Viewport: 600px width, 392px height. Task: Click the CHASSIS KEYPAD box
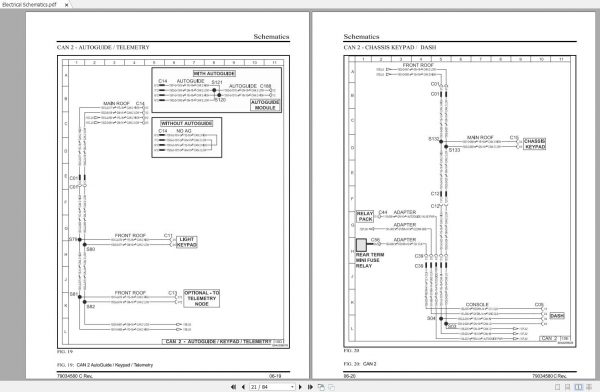[535, 144]
